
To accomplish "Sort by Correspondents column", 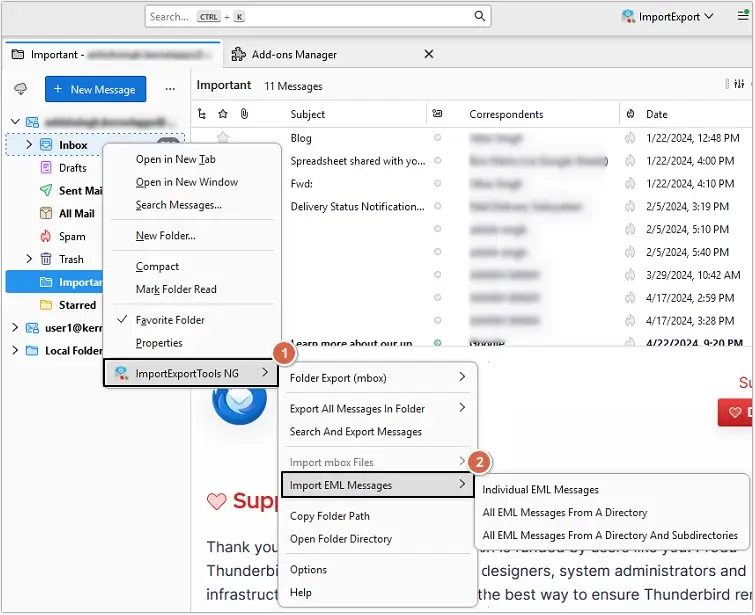I will (506, 115).
